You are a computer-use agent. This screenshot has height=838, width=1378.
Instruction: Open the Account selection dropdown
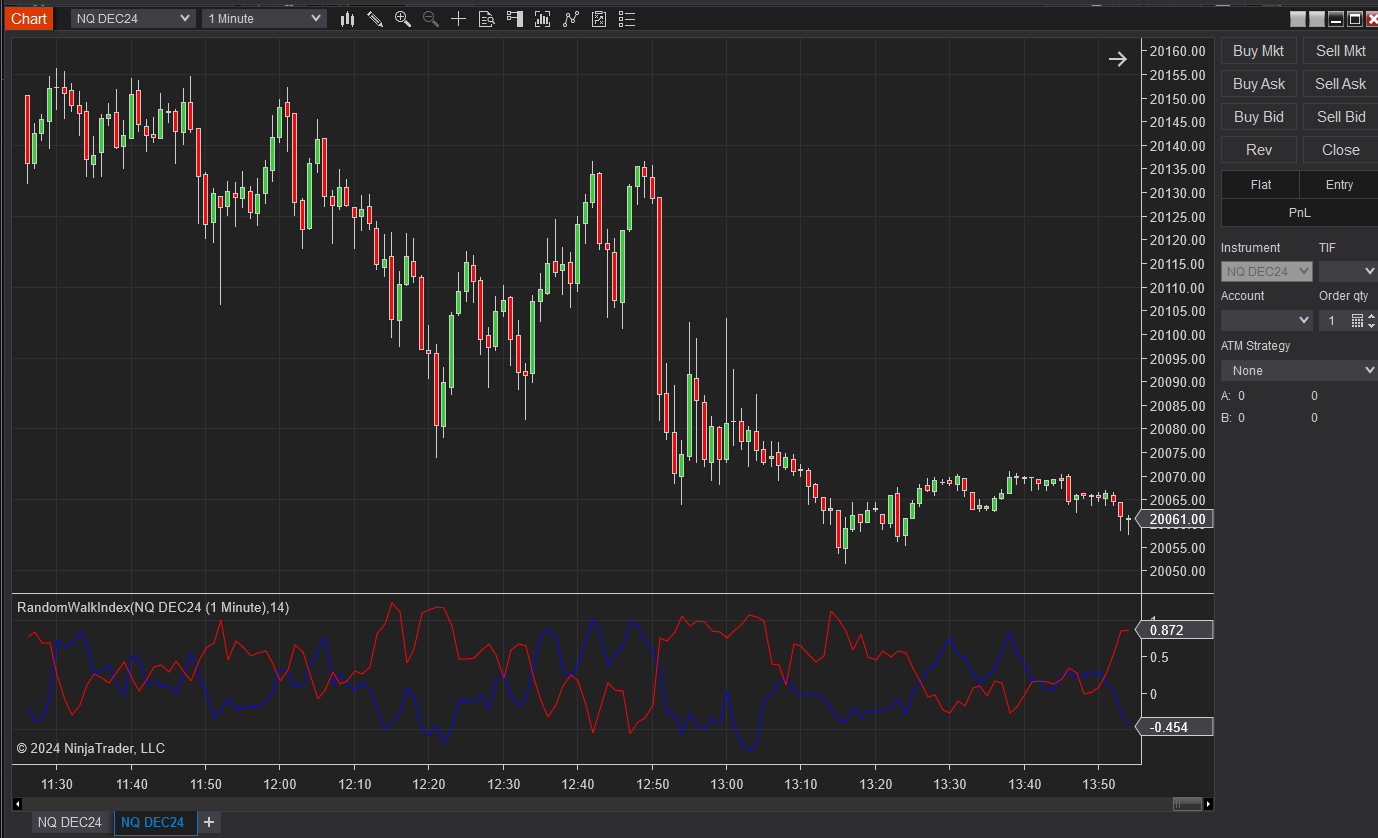pyautogui.click(x=1266, y=319)
